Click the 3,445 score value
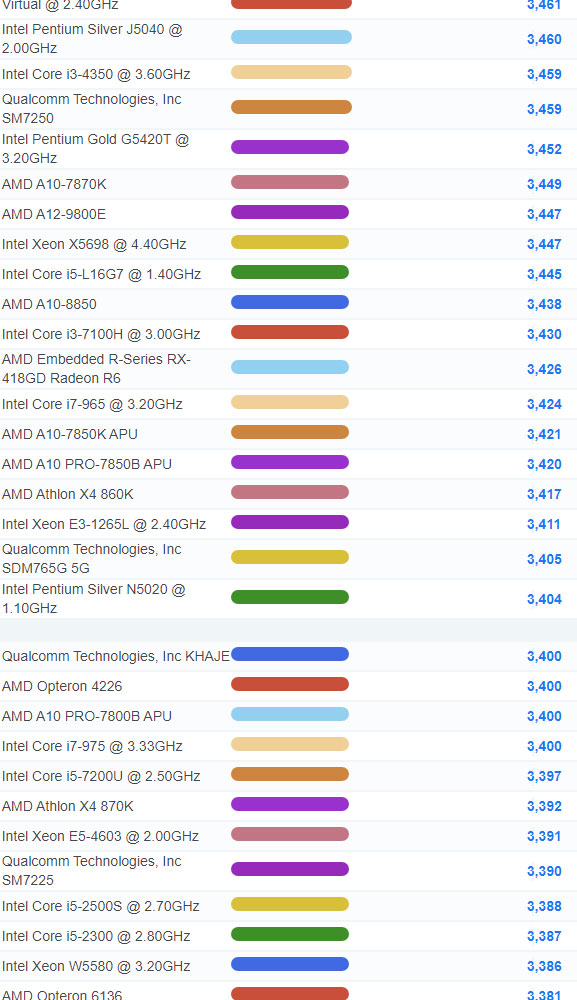The height and width of the screenshot is (1000, 577). coord(544,274)
